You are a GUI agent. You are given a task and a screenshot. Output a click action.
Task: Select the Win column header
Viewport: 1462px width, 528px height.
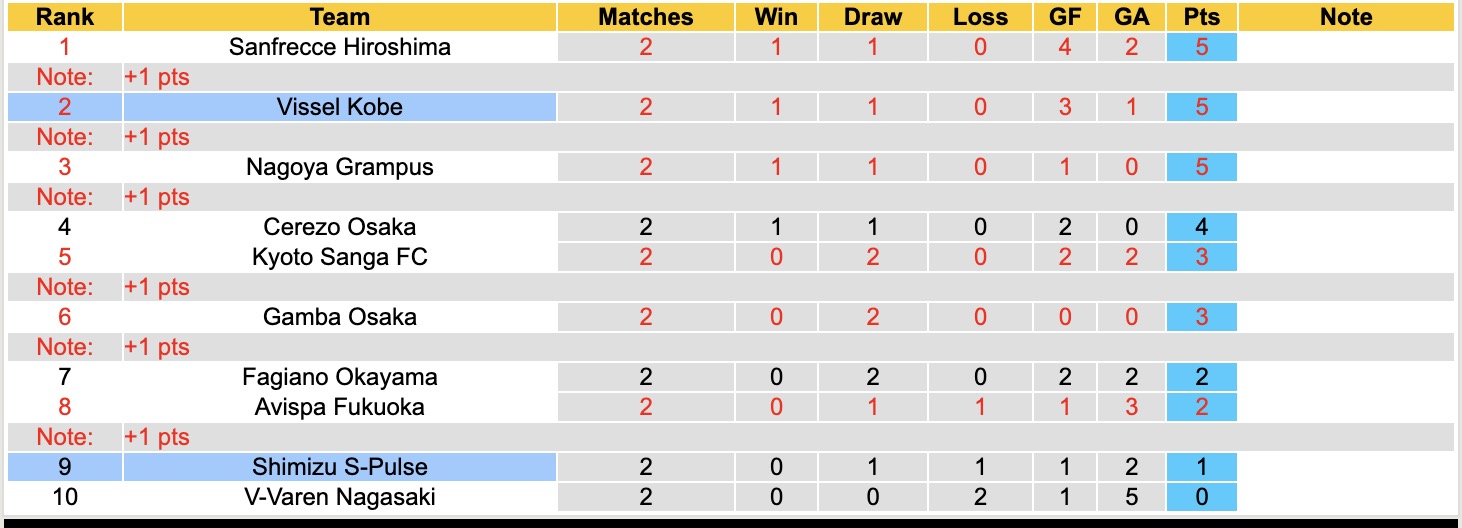(x=776, y=17)
